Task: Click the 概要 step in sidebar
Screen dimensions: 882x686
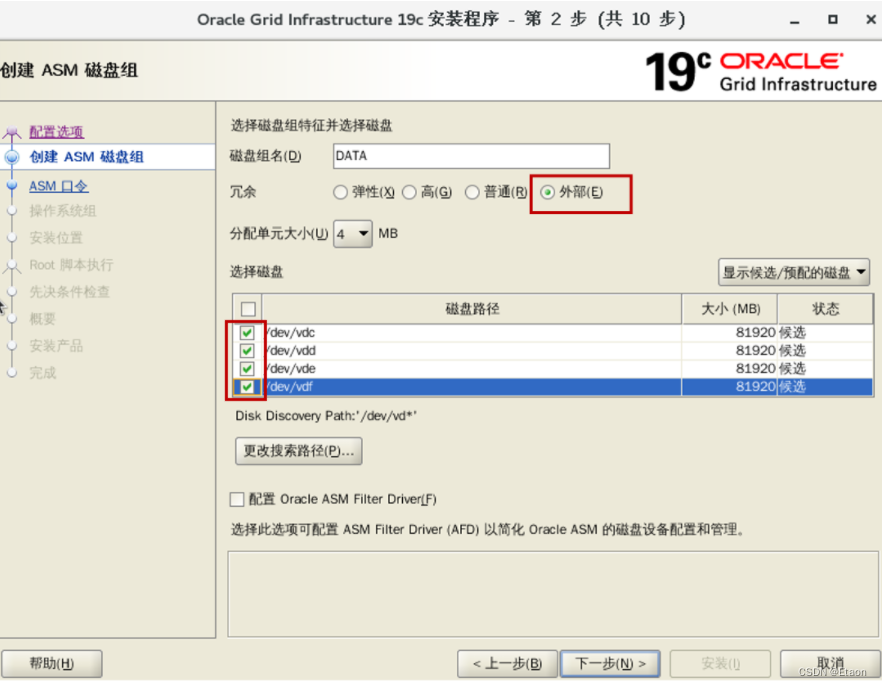Action: tap(42, 319)
